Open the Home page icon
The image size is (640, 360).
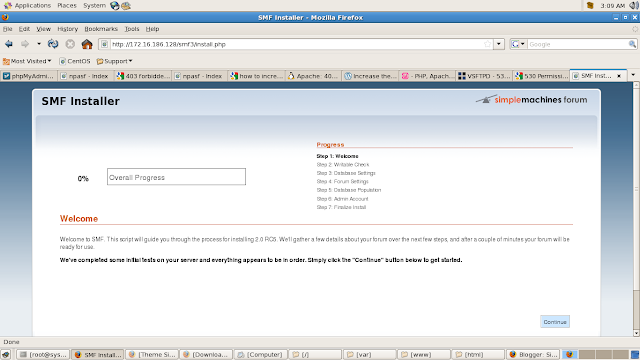coord(87,44)
